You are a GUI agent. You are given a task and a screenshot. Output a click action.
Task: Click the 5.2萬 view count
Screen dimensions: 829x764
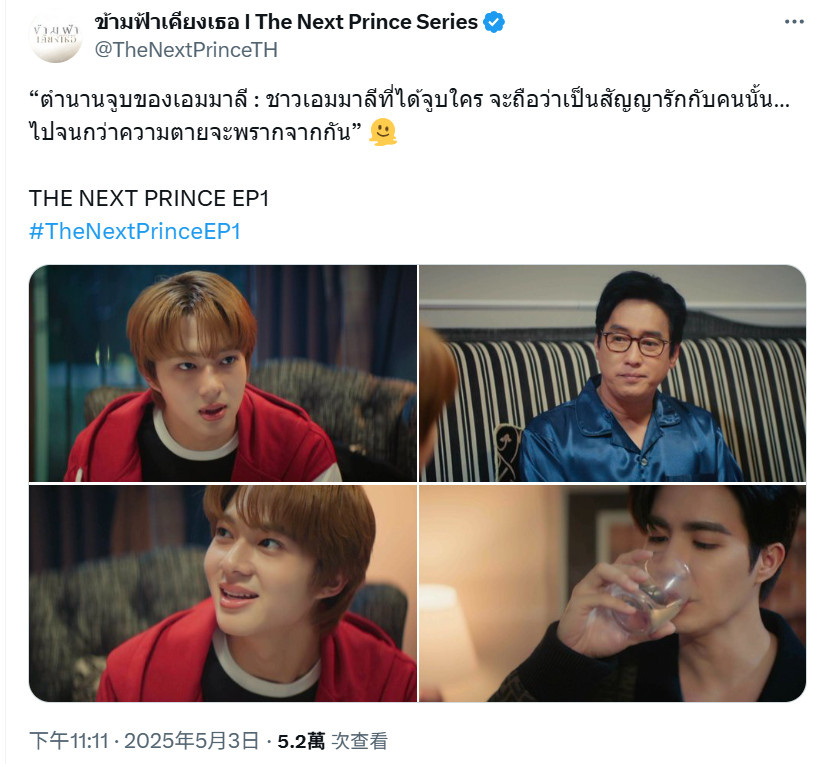click(x=301, y=741)
